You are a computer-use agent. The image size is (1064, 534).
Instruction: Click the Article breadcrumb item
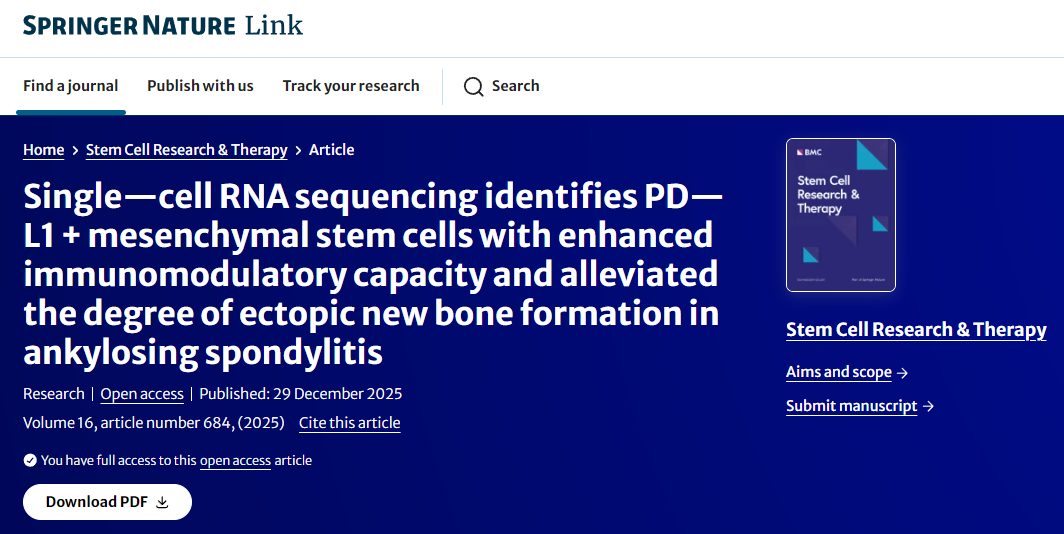click(x=331, y=150)
